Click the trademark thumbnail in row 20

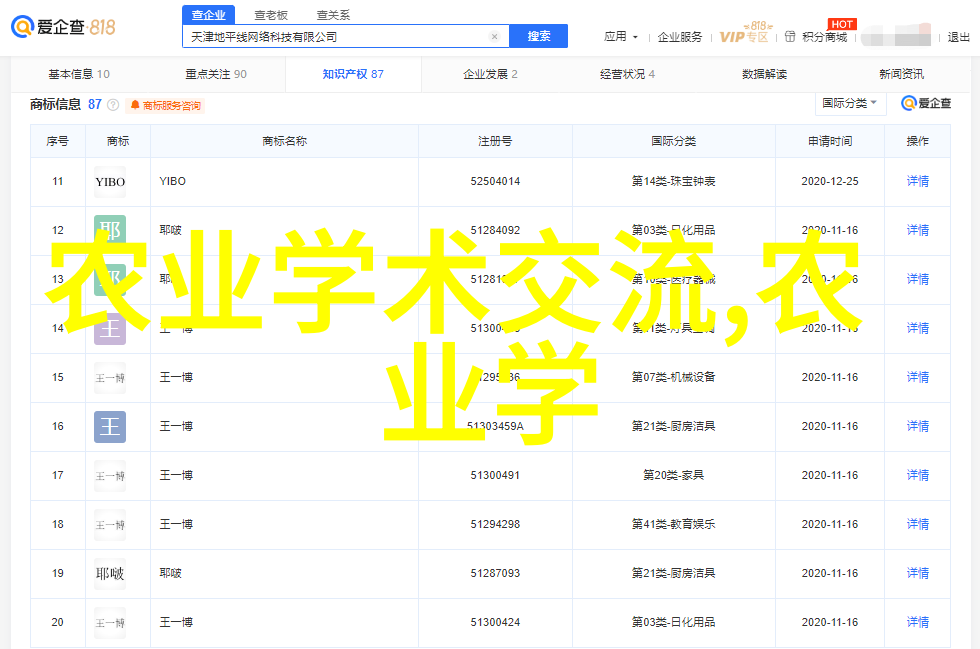pos(110,623)
